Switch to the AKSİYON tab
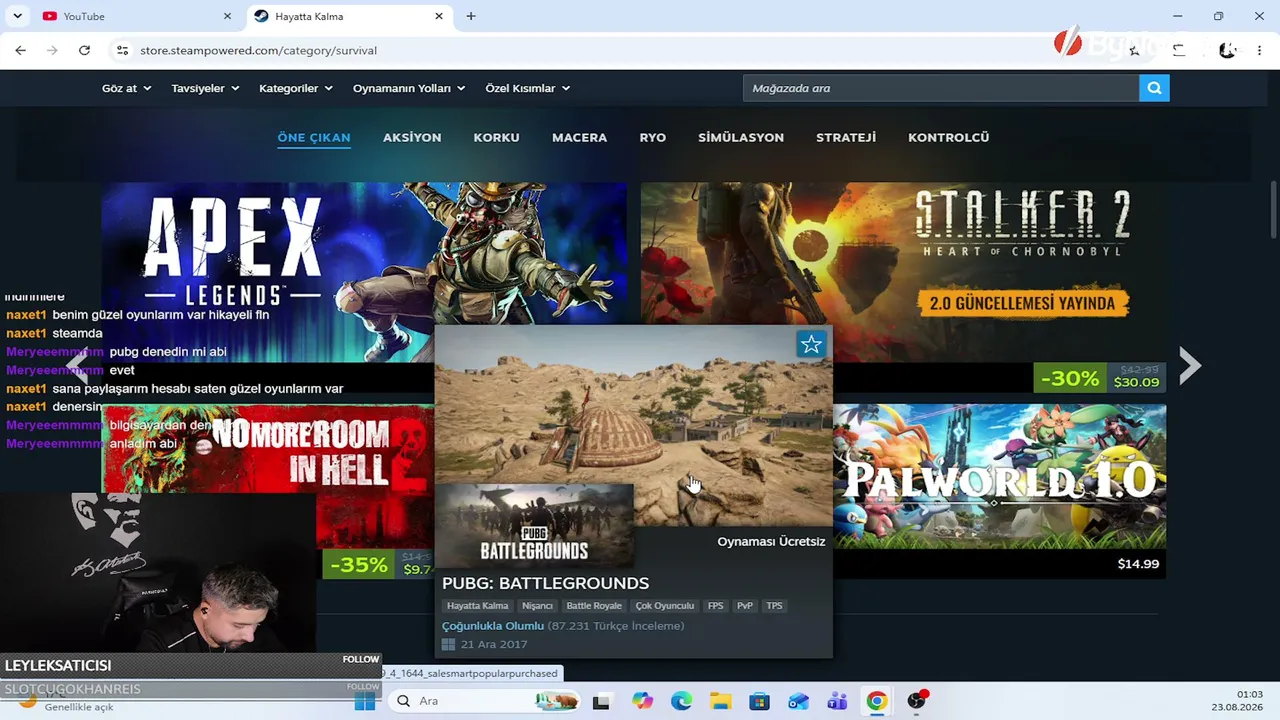 click(412, 137)
